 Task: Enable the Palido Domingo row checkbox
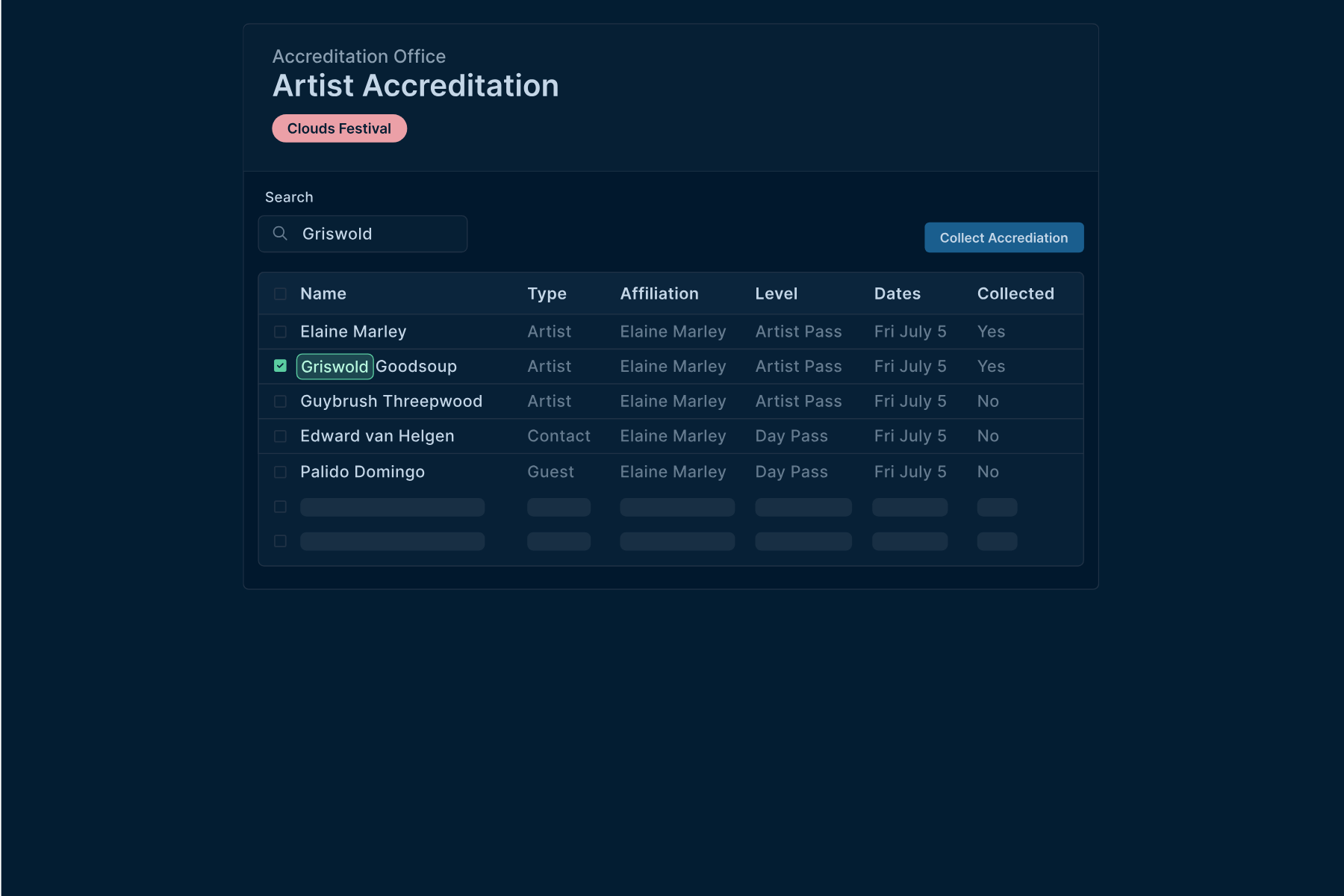click(x=280, y=472)
